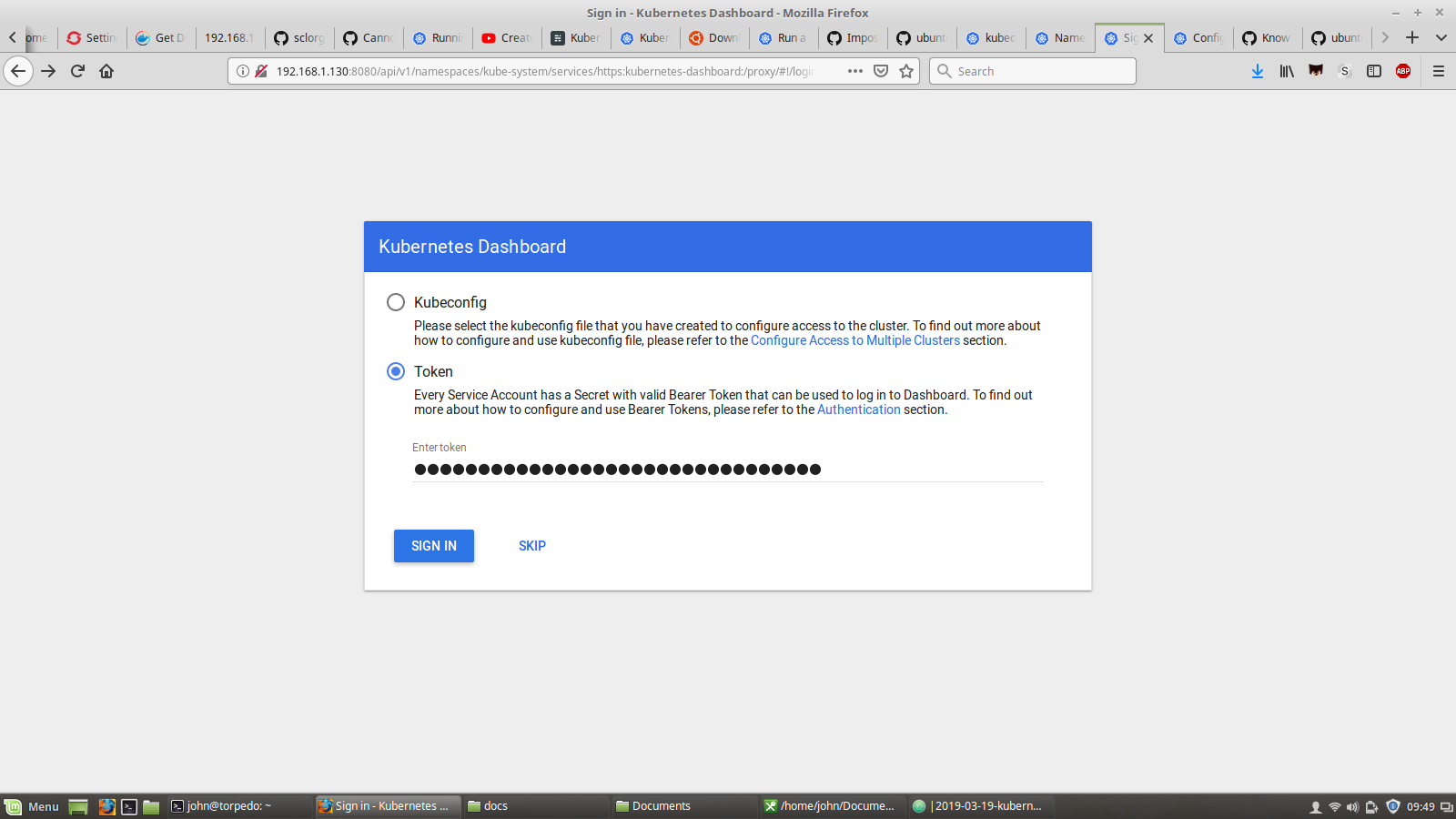Switch to the YouTube Create tab

point(507,37)
